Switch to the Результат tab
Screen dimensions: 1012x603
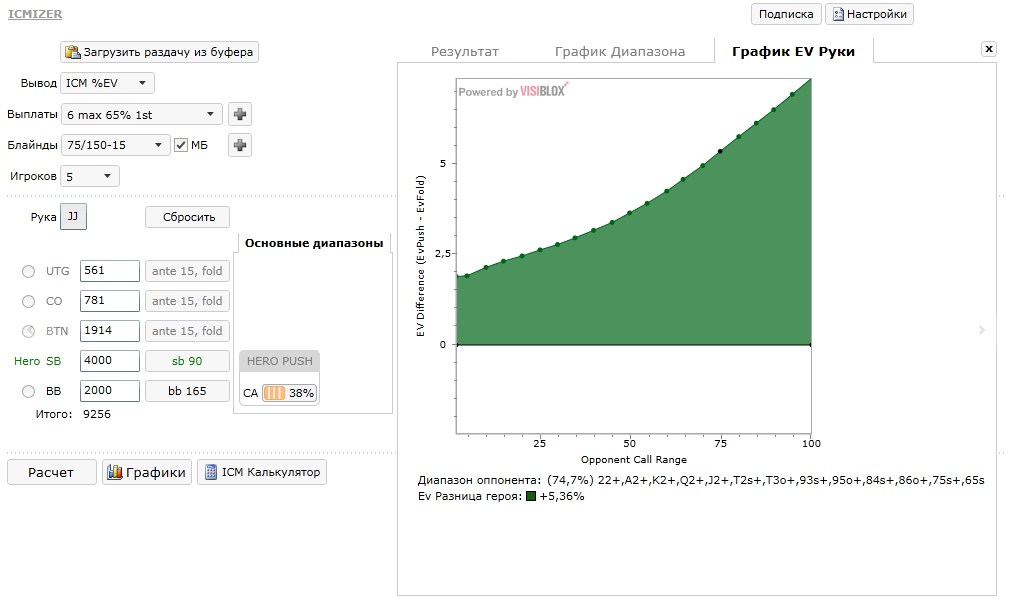tap(464, 52)
